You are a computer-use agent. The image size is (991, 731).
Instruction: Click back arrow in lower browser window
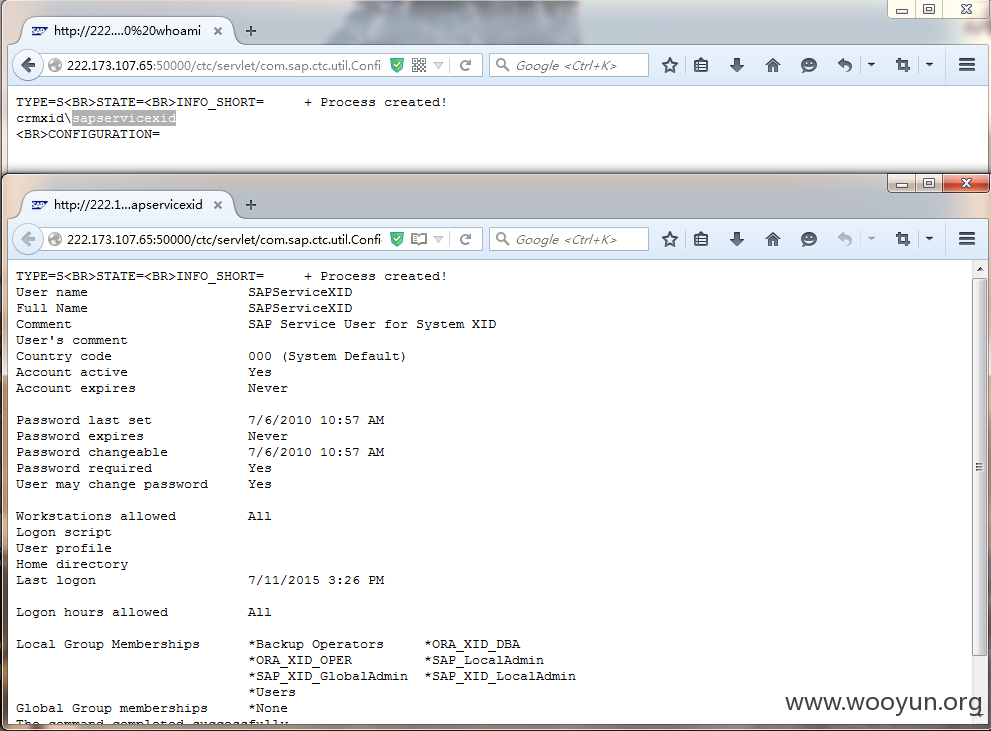click(x=28, y=239)
